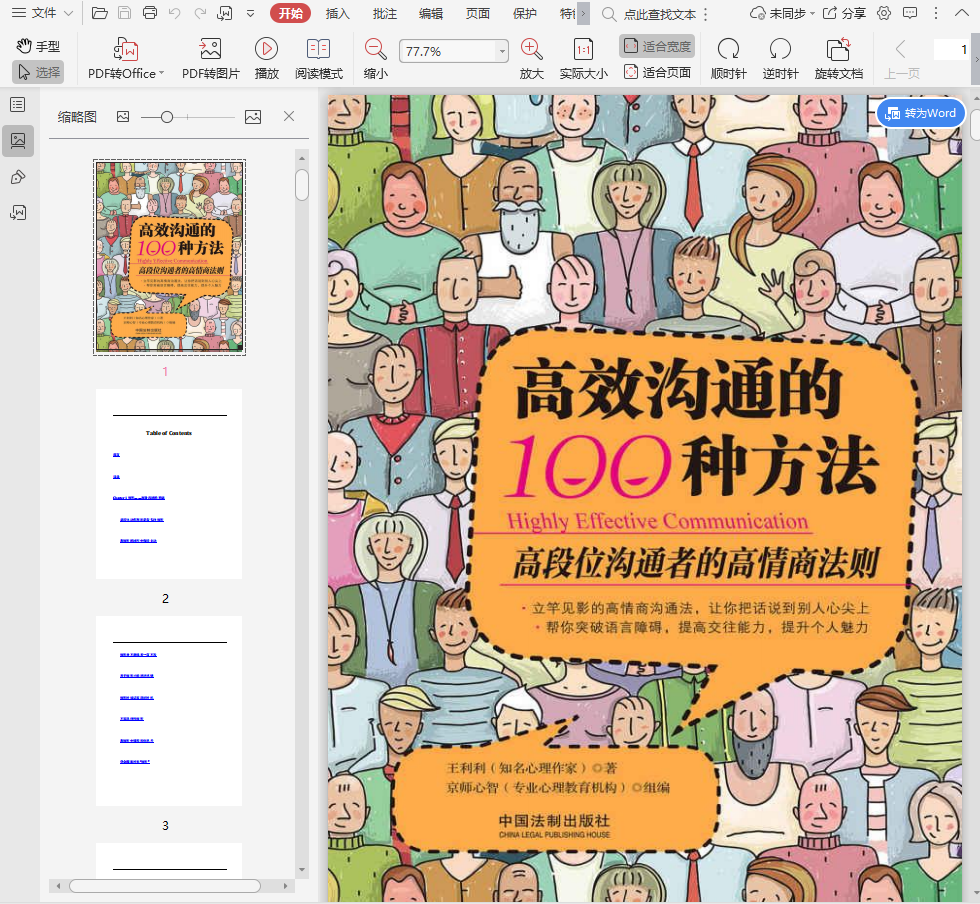Open the PDF转Office dropdown
980x904 pixels.
126,59
